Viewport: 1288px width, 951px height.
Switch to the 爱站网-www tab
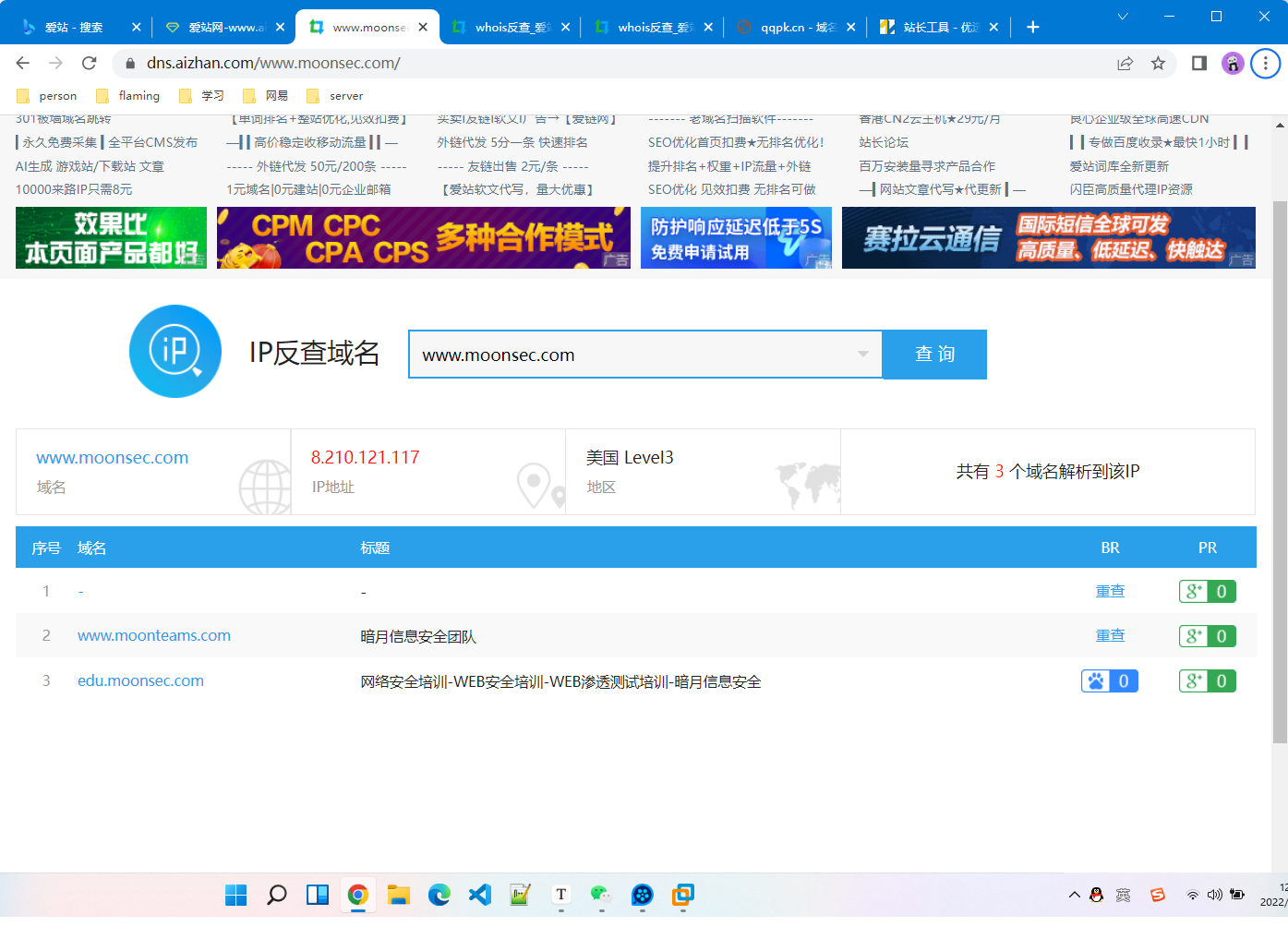point(226,27)
